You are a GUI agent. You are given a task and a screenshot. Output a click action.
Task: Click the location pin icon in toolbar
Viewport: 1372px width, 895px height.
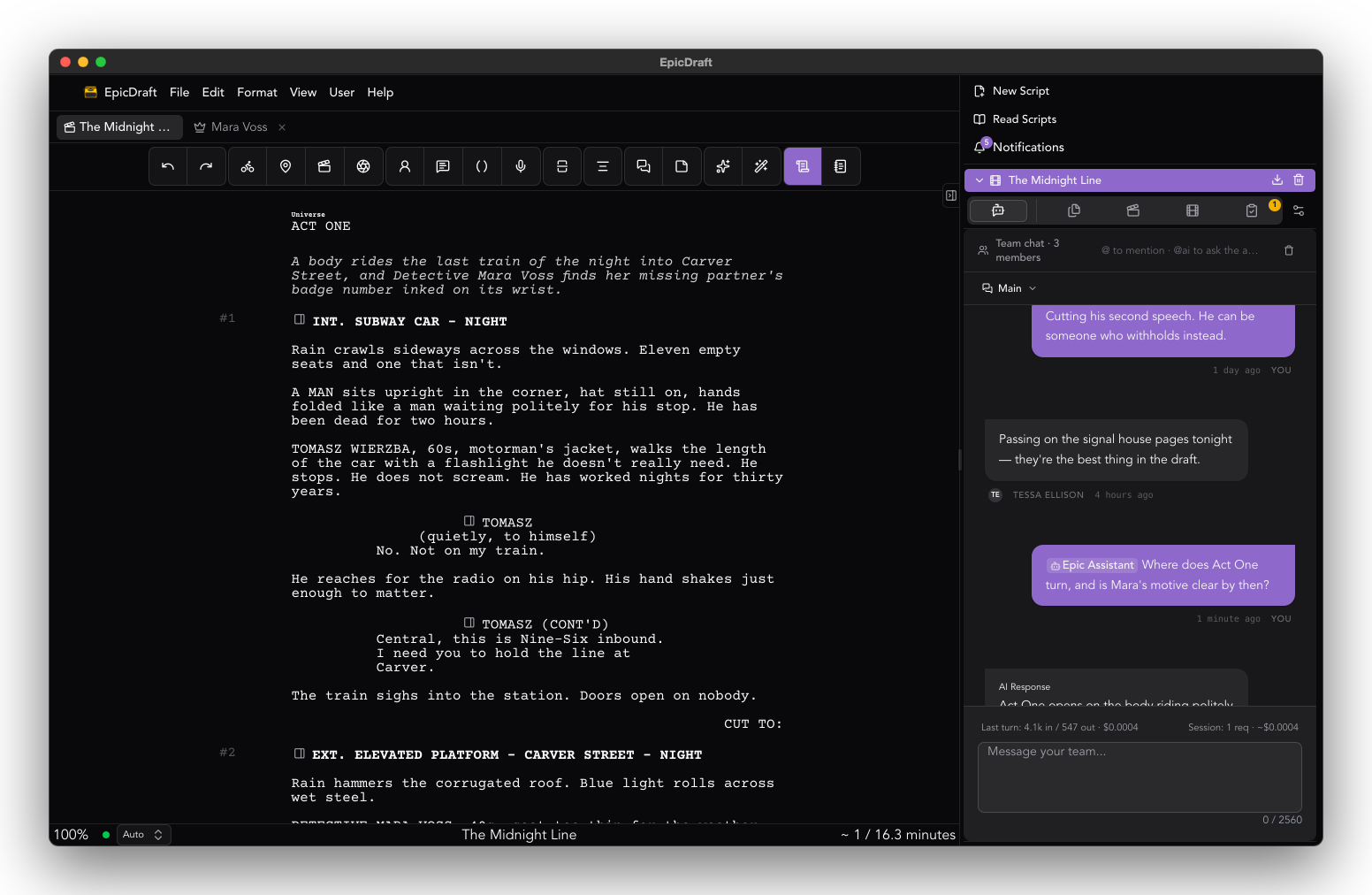(286, 166)
